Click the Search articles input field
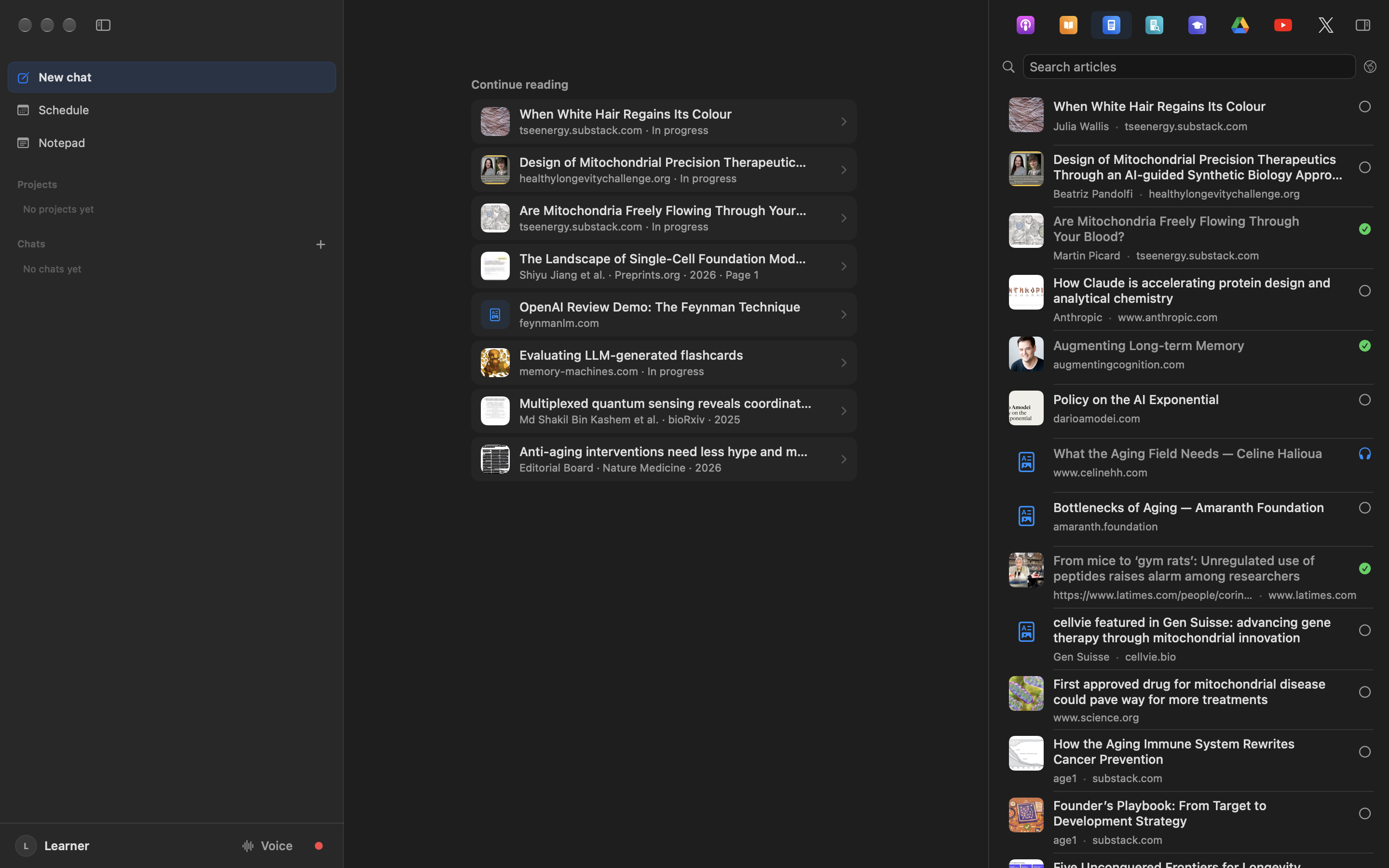The width and height of the screenshot is (1389, 868). [x=1189, y=67]
